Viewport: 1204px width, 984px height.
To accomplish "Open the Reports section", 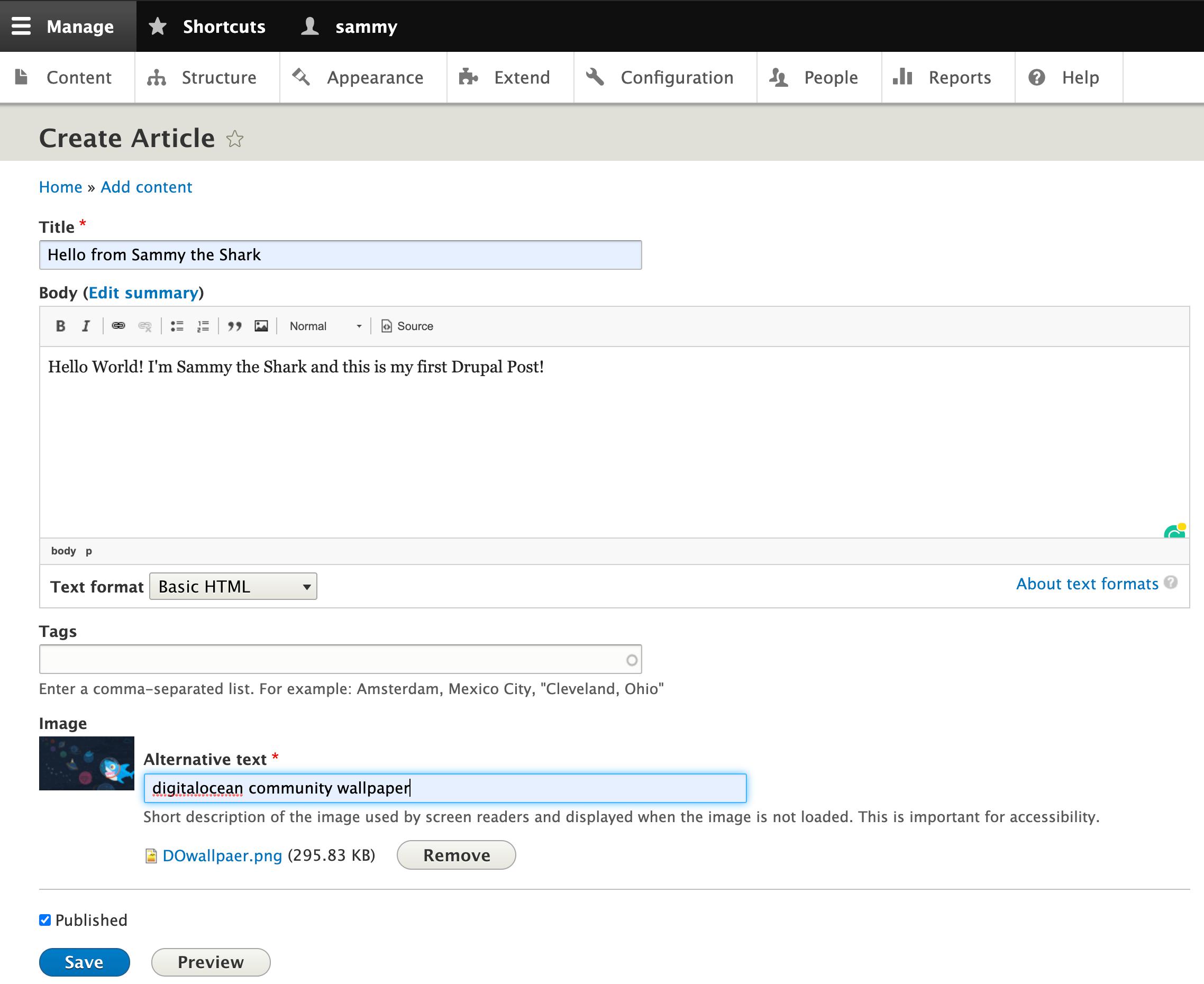I will coord(959,77).
